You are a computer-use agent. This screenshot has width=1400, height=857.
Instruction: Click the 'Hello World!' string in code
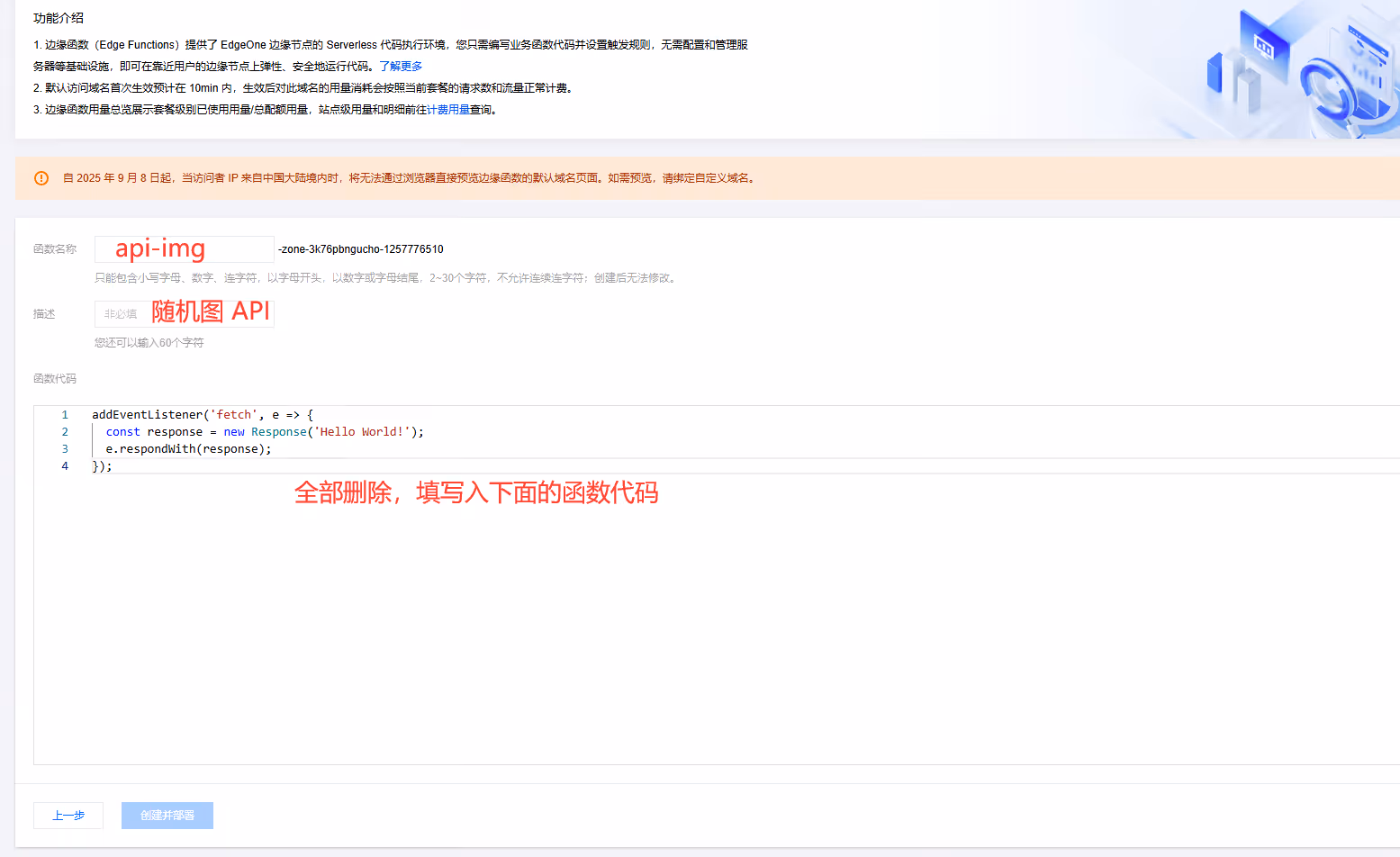pyautogui.click(x=362, y=432)
